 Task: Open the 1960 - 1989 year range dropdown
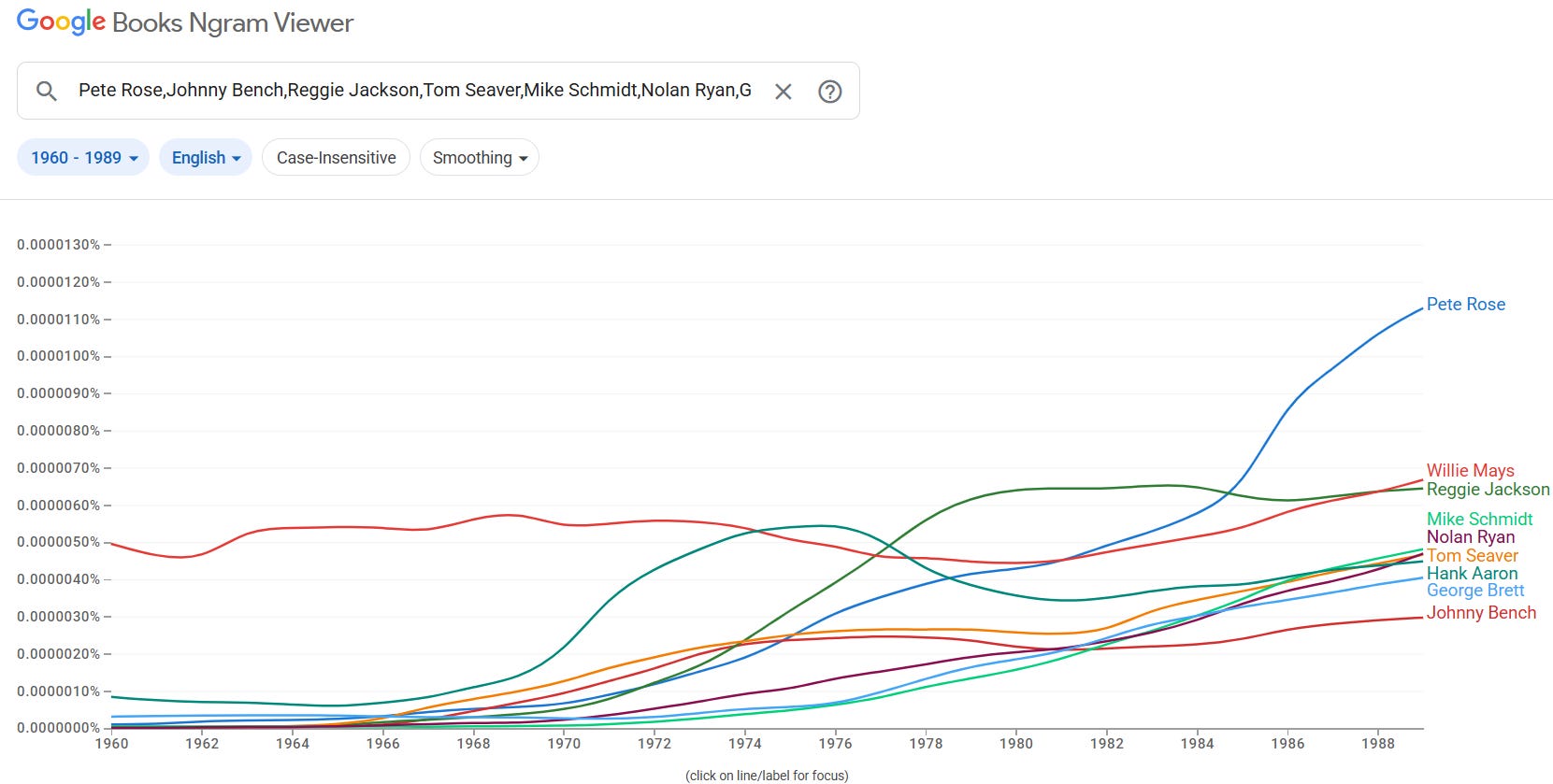83,158
